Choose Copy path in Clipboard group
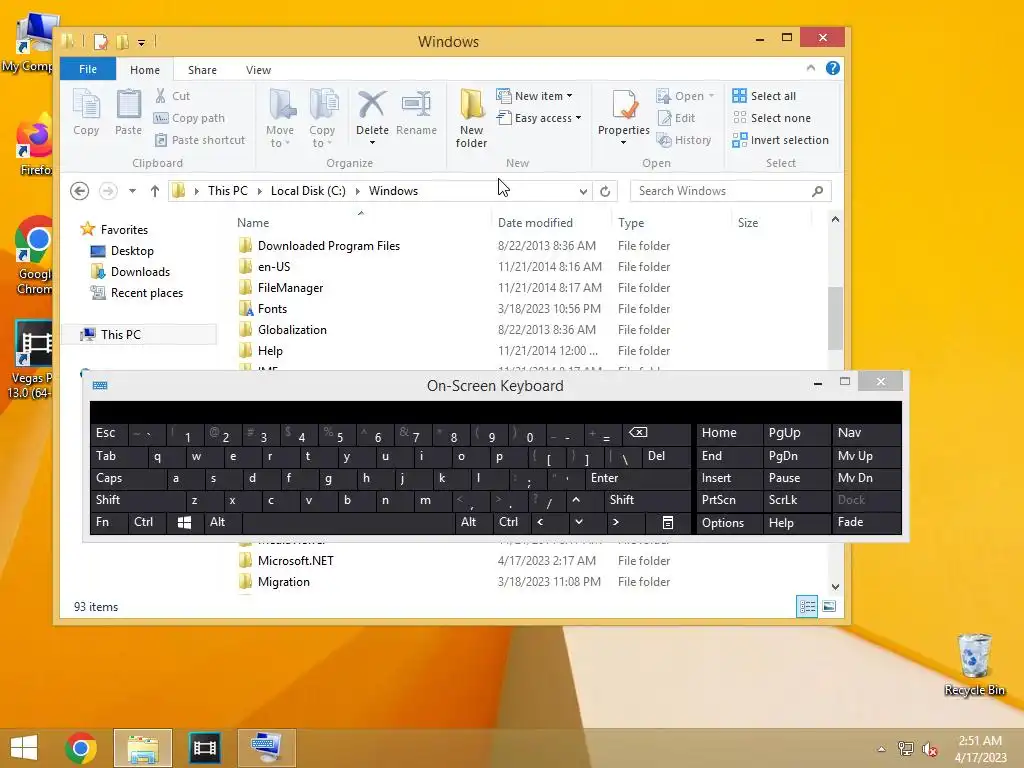Screen dimensions: 1024x768 189,118
